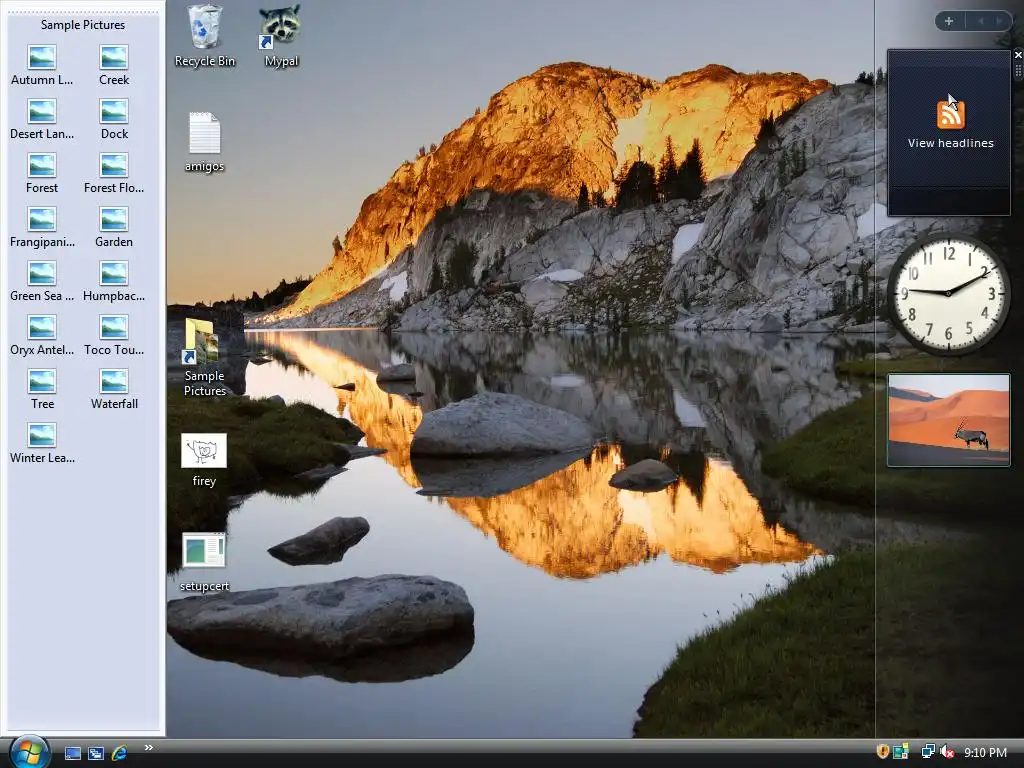Open the Recycle Bin desktop icon
The image size is (1024, 768).
click(x=205, y=36)
